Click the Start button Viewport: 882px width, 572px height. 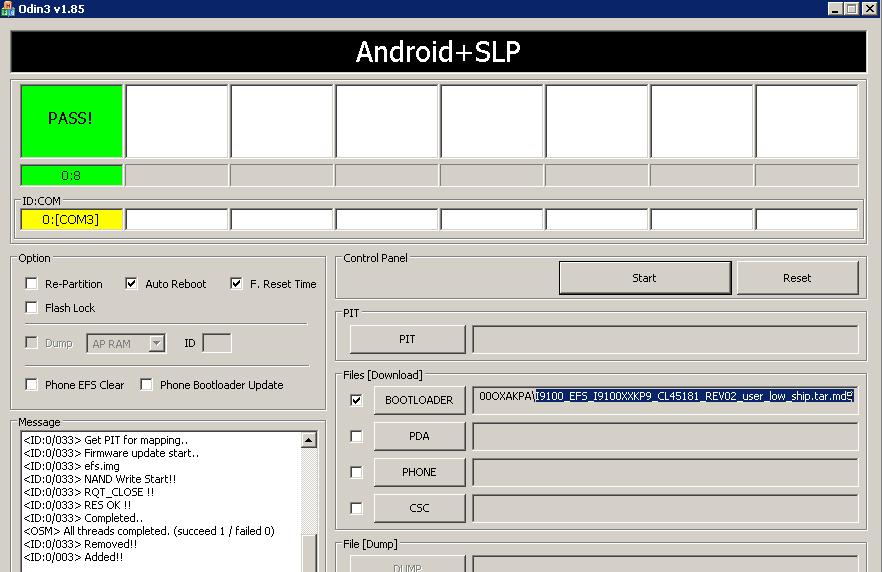pos(645,278)
